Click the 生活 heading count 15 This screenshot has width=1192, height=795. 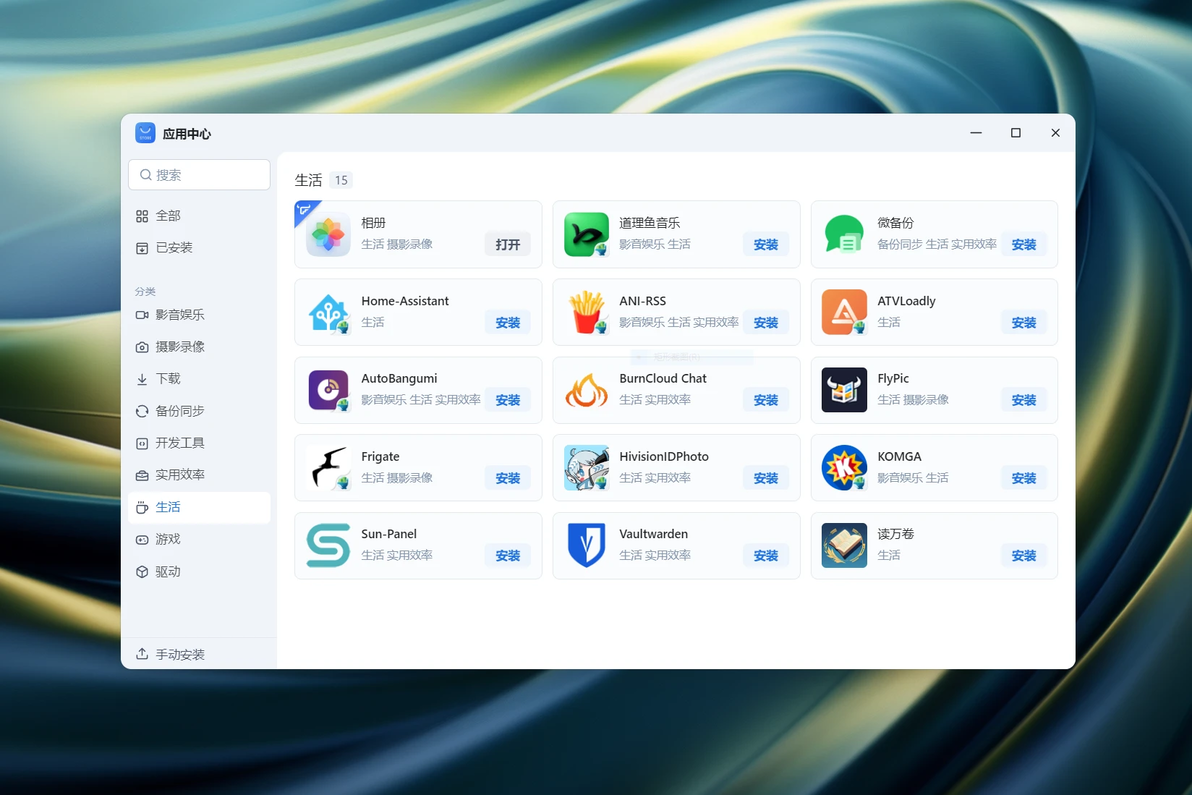[x=341, y=180]
